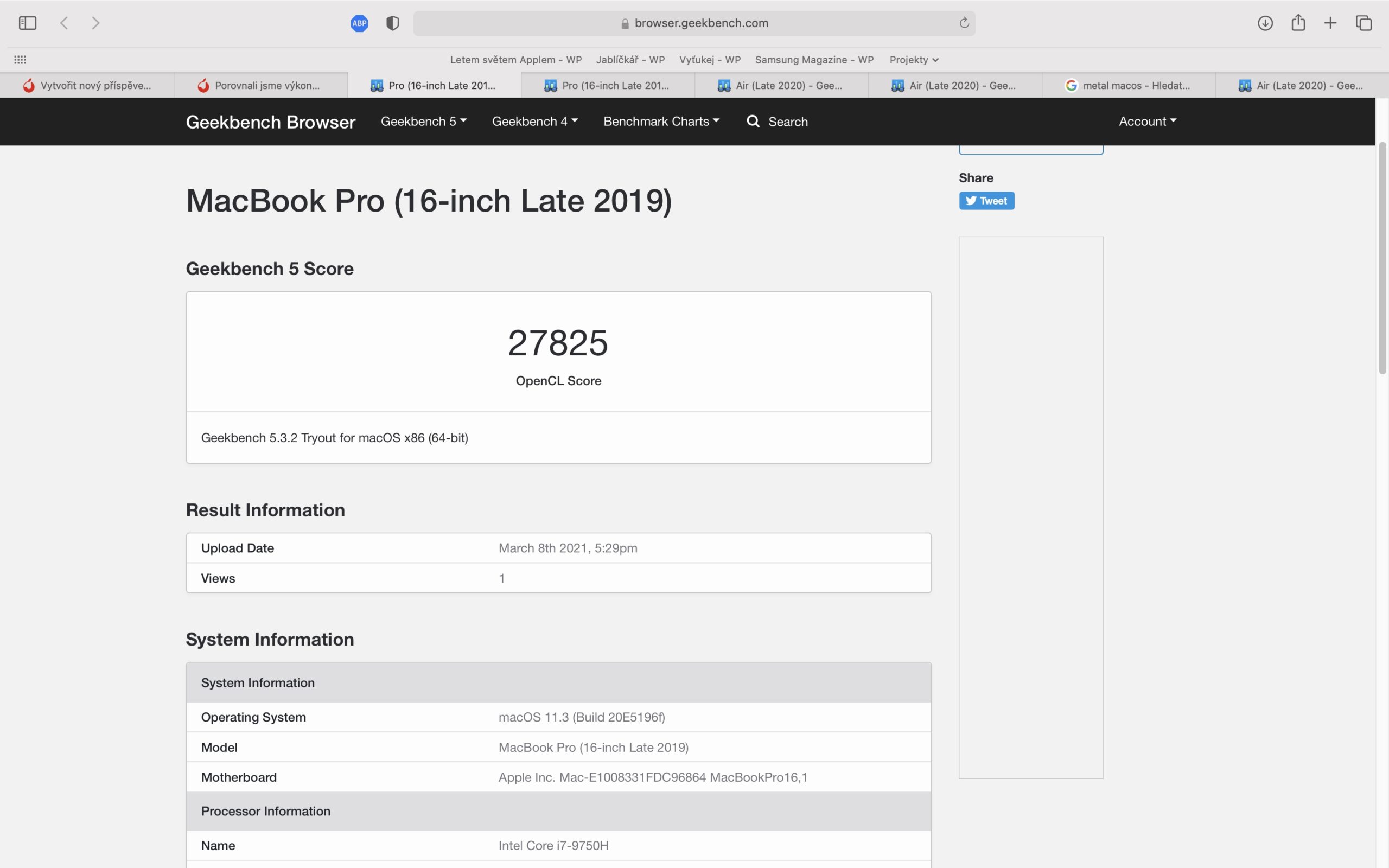Image resolution: width=1389 pixels, height=868 pixels.
Task: Click the 27825 OpenCL score value
Action: (558, 343)
